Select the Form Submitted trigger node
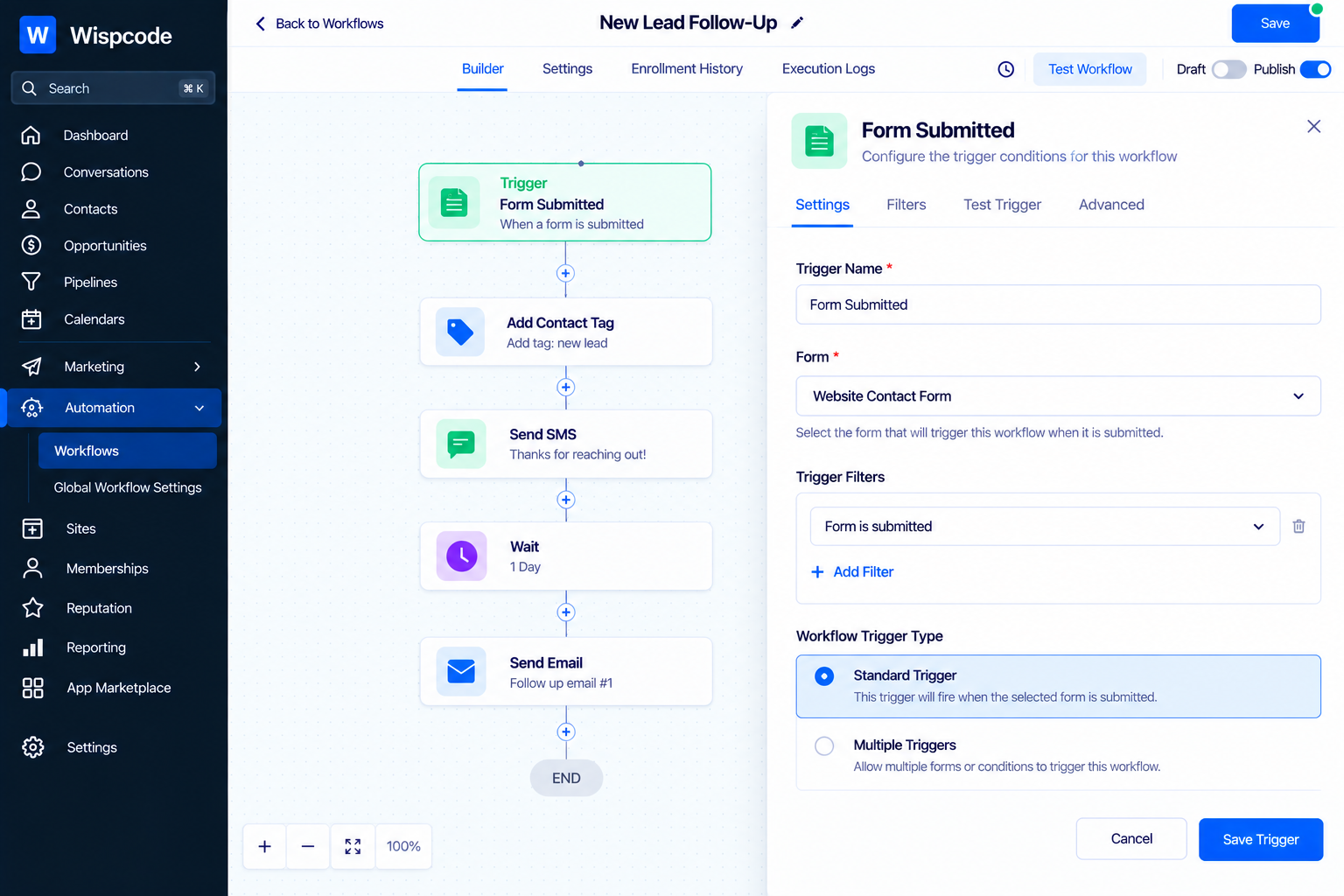1344x896 pixels. pyautogui.click(x=565, y=202)
